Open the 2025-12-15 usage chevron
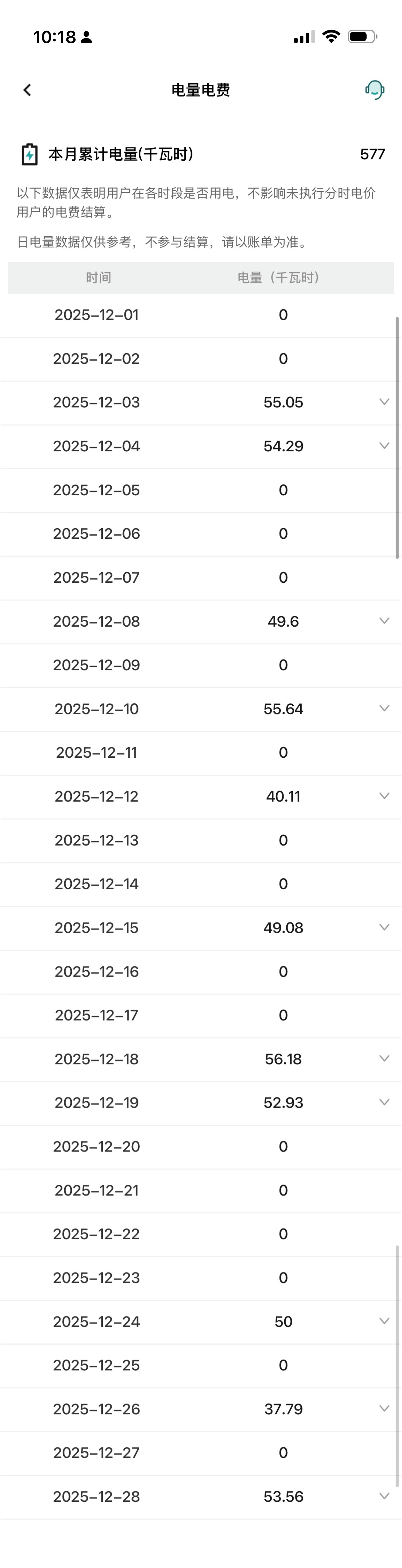 tap(384, 927)
